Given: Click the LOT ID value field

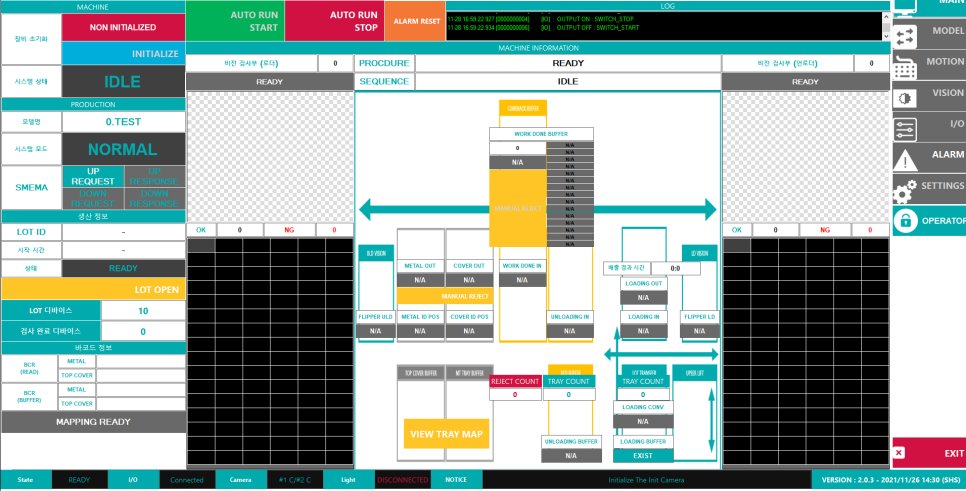Looking at the screenshot, I should tap(123, 232).
